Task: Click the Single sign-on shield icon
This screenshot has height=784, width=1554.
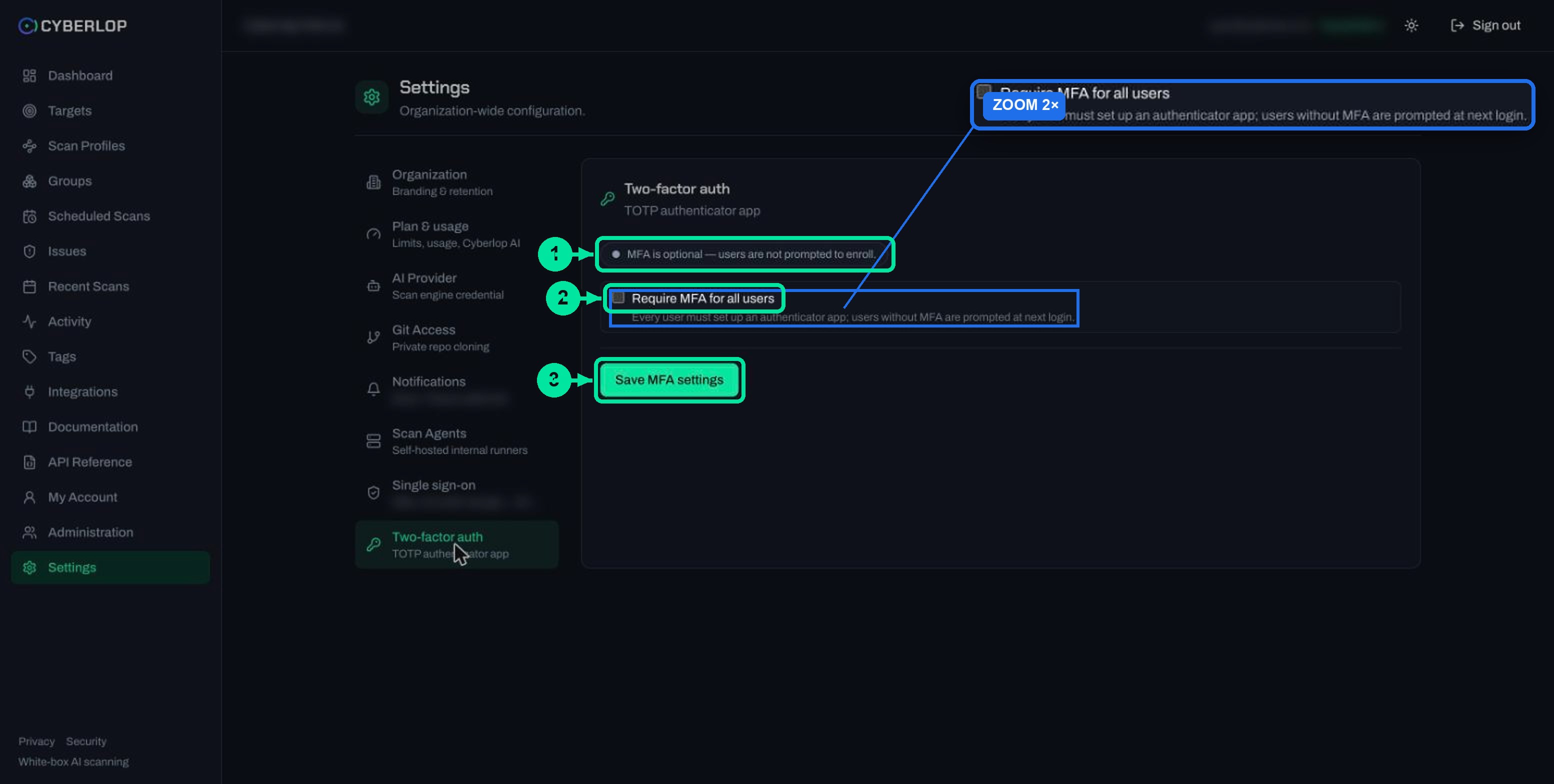Action: [x=373, y=492]
